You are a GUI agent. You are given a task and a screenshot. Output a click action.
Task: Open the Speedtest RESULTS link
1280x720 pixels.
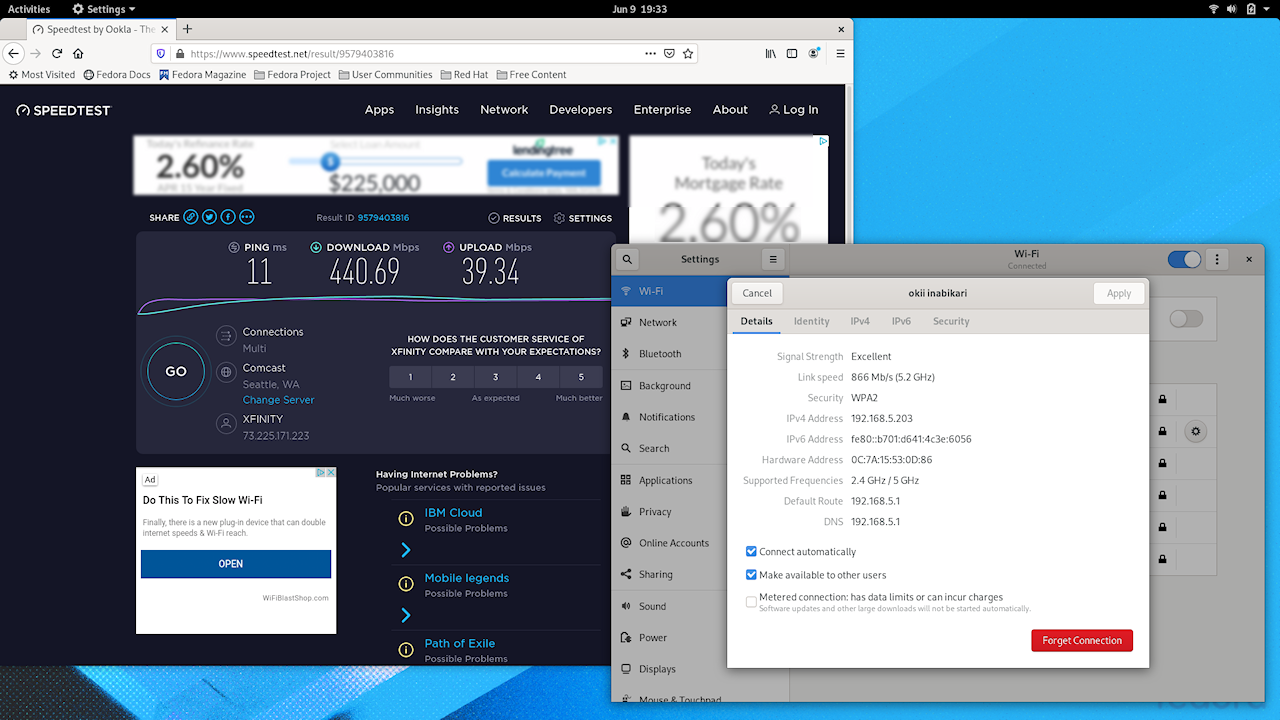pyautogui.click(x=515, y=218)
